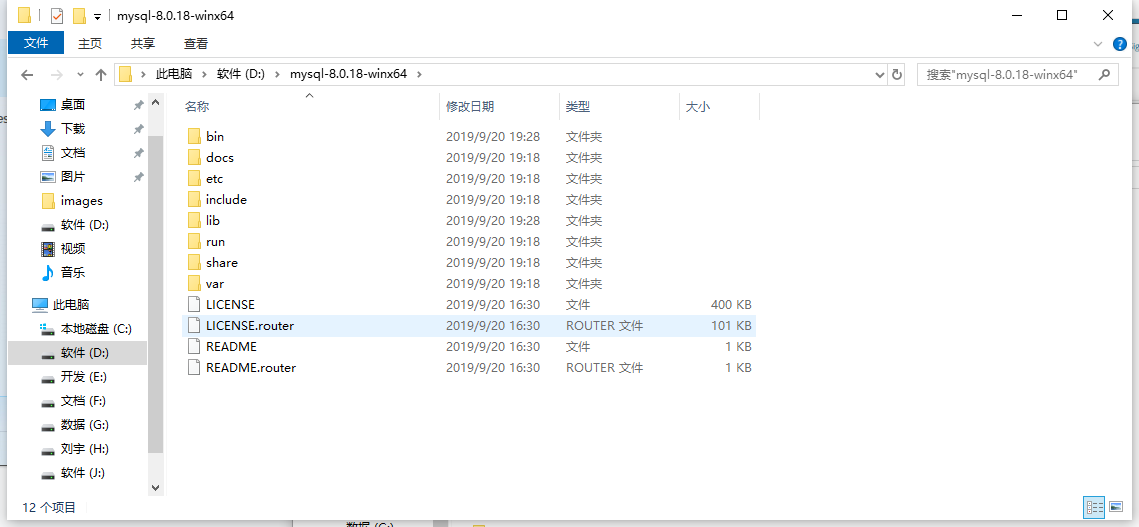Click the new folder icon in title bar

coord(79,15)
